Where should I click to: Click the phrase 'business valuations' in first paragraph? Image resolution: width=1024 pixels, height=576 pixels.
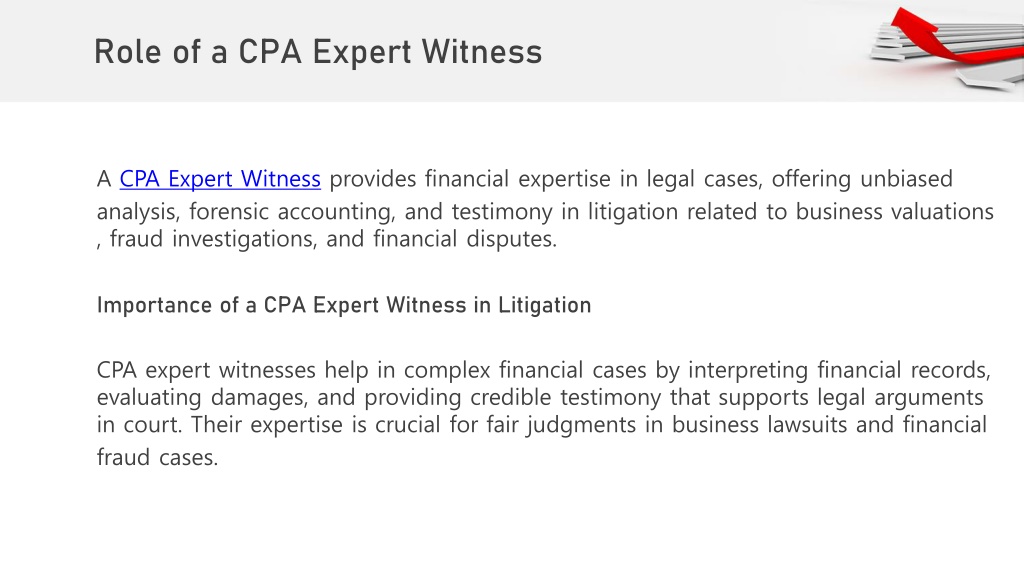(x=895, y=212)
